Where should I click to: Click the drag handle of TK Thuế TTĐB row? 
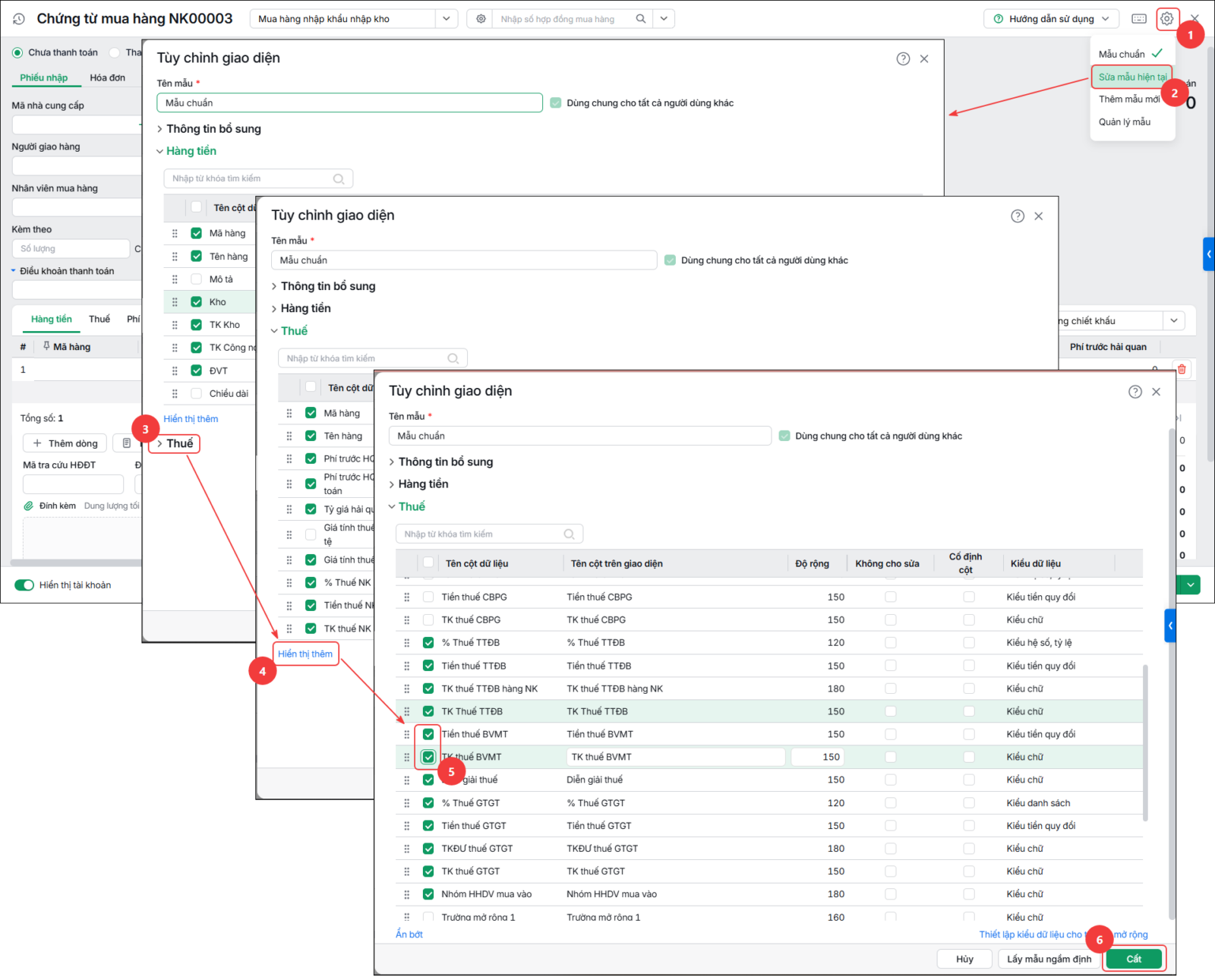pyautogui.click(x=407, y=711)
